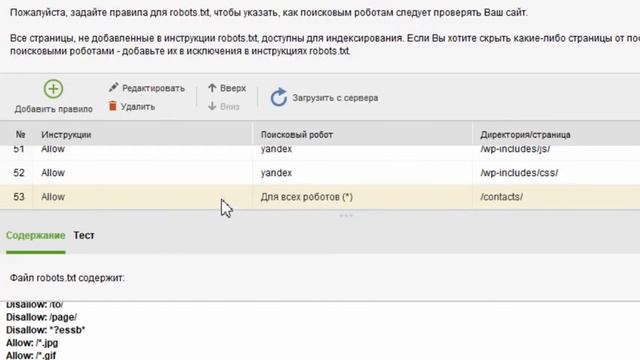This screenshot has height=360, width=640.
Task: Click the Allow: /*.jpg line
Action: coord(32,343)
